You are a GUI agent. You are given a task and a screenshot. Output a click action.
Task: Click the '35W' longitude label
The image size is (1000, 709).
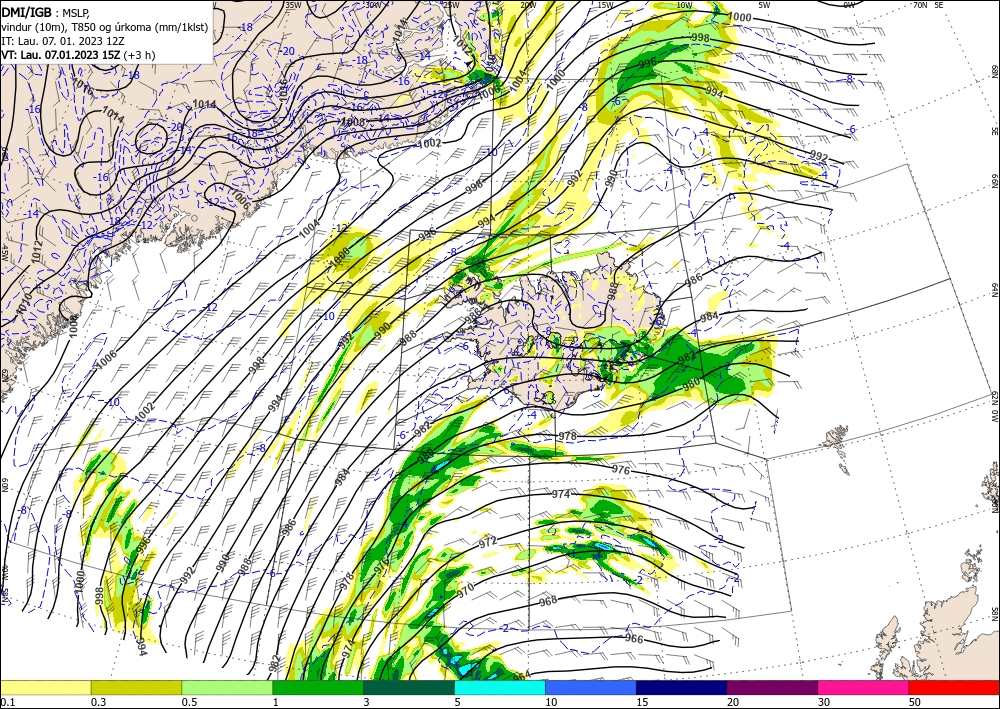click(x=293, y=5)
